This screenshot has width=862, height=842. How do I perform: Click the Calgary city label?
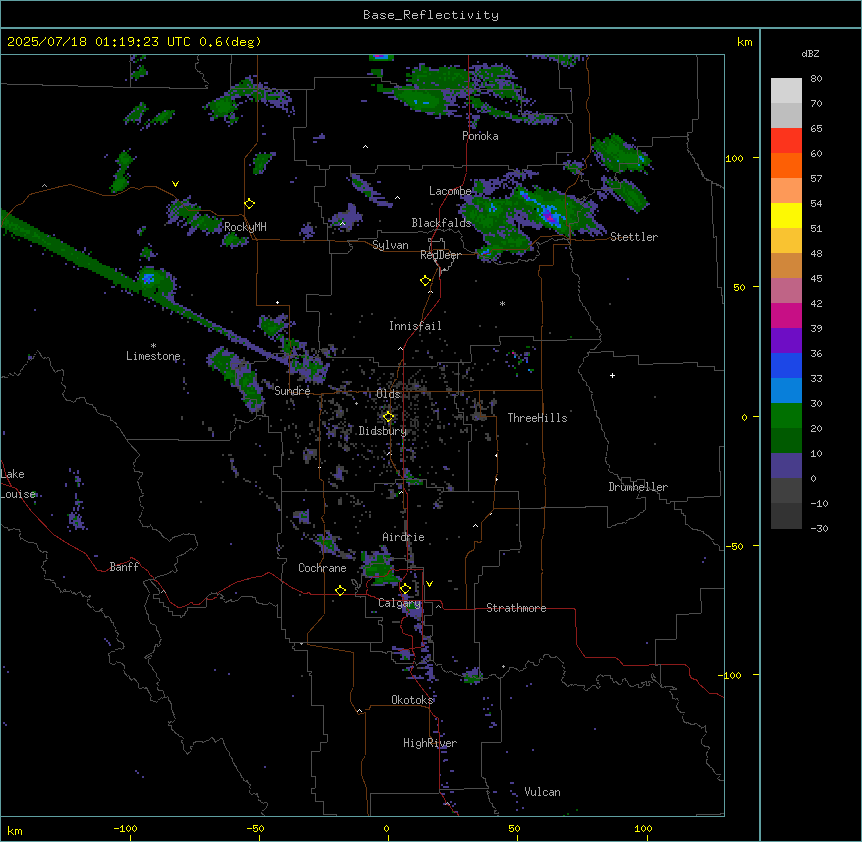pos(399,603)
